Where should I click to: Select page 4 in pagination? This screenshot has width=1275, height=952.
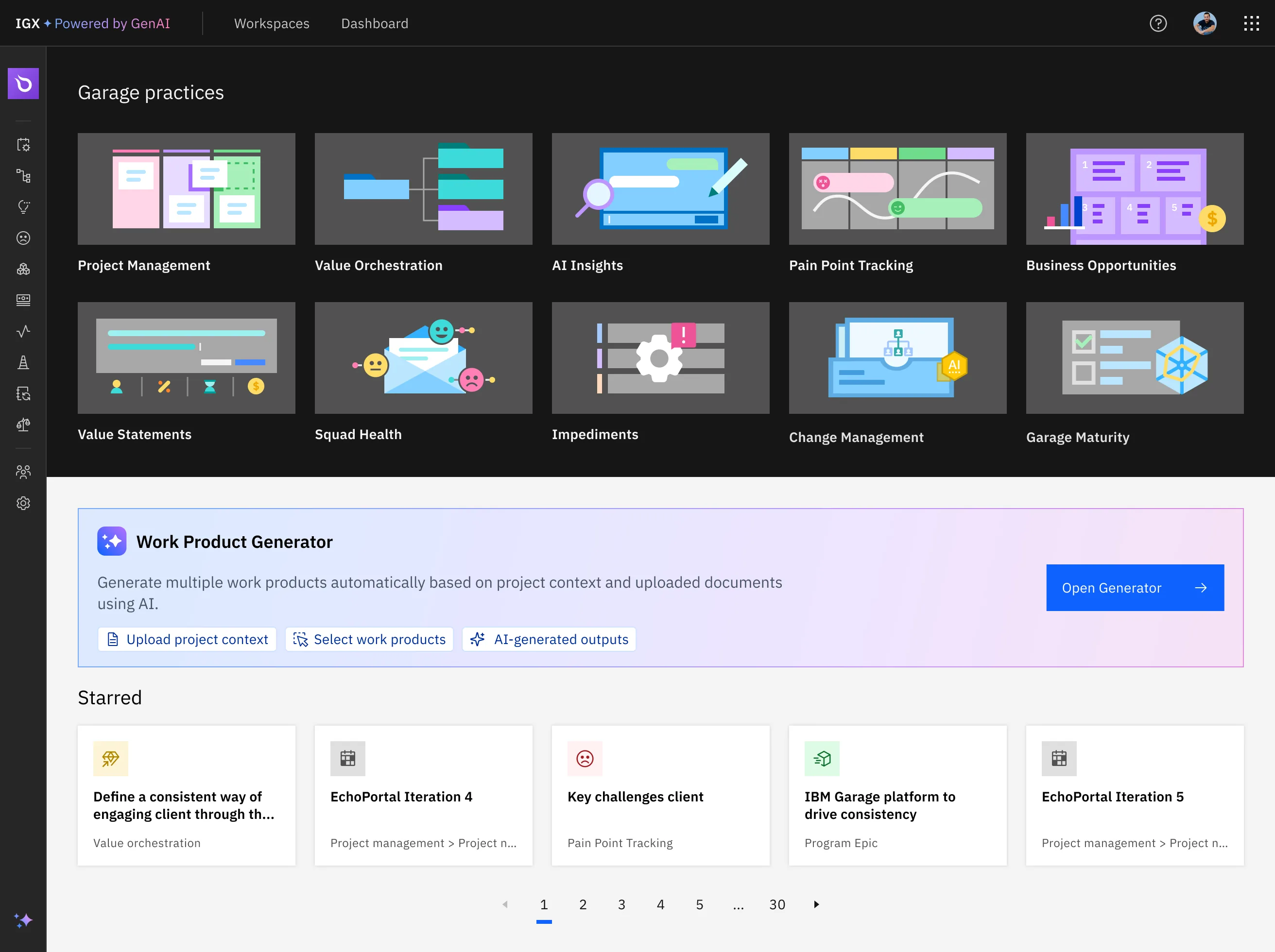tap(660, 905)
